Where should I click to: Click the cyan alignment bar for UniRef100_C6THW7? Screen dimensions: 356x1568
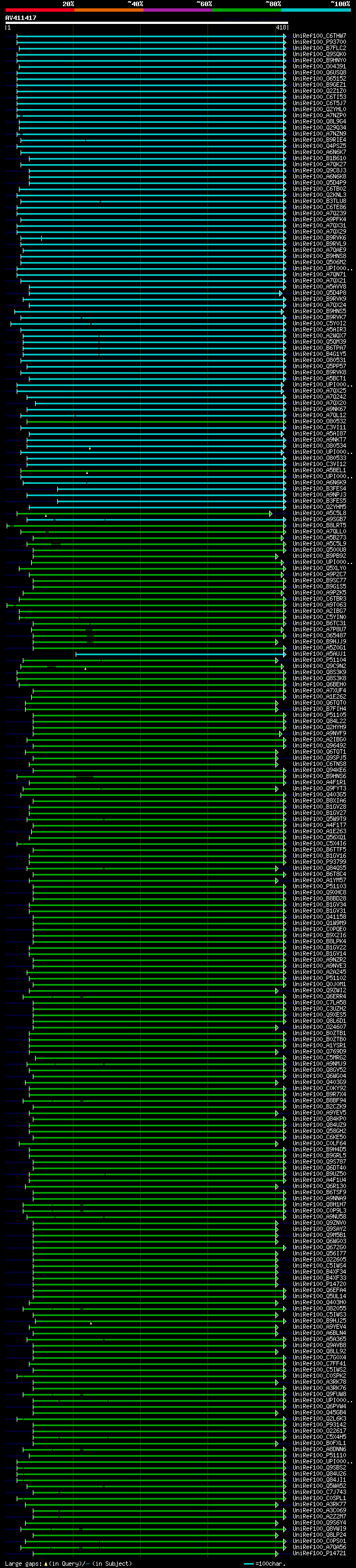click(151, 36)
